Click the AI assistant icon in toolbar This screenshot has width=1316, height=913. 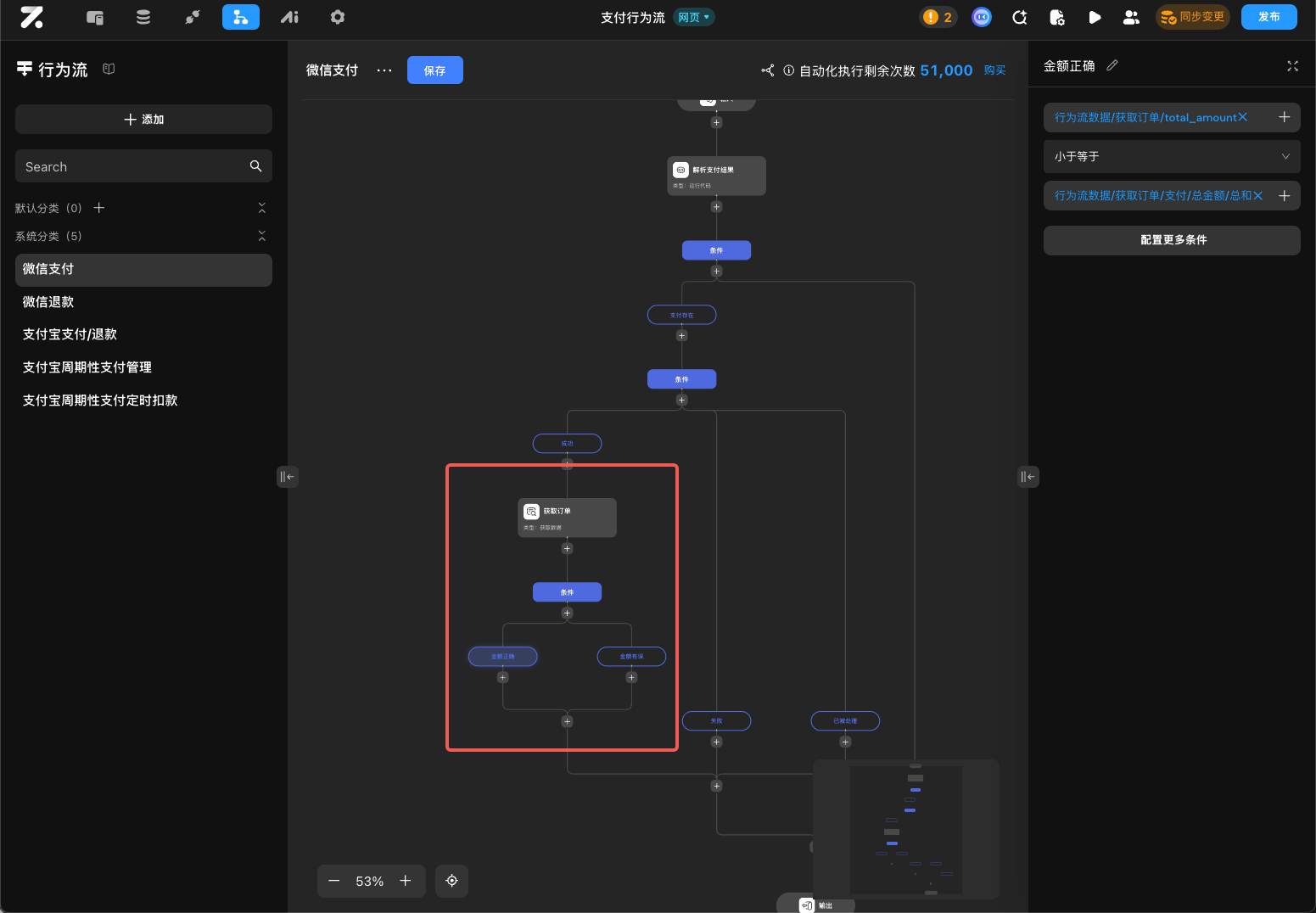tap(289, 17)
